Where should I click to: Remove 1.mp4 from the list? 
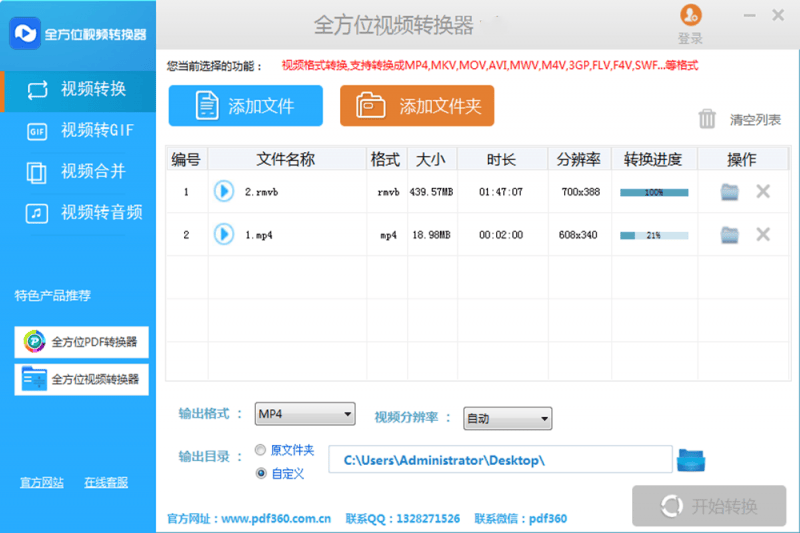coord(763,235)
